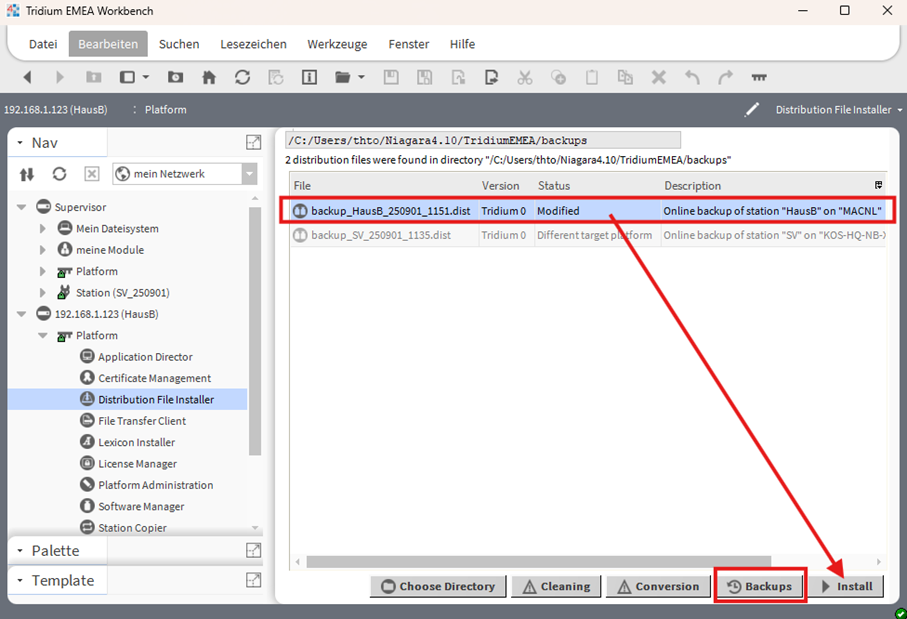The image size is (907, 619).
Task: Maximize the Nav panel with expand icon
Action: coord(253,142)
